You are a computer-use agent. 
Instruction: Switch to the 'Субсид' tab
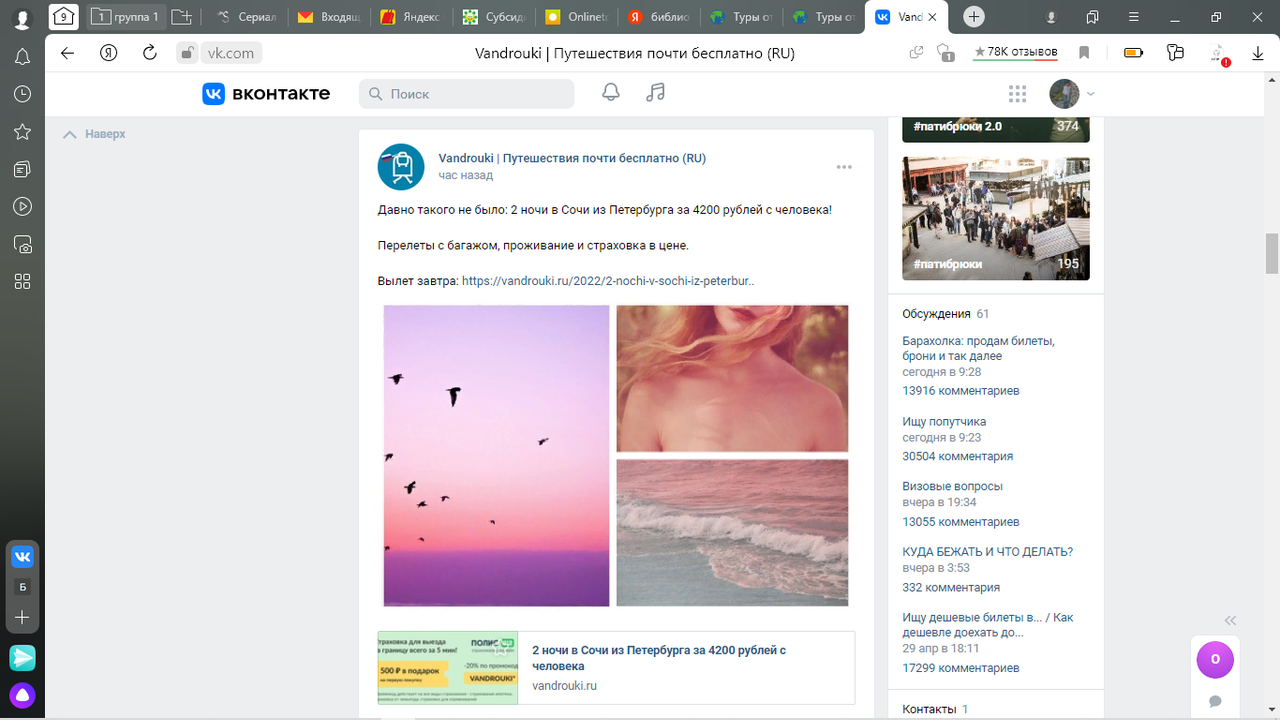pos(493,17)
